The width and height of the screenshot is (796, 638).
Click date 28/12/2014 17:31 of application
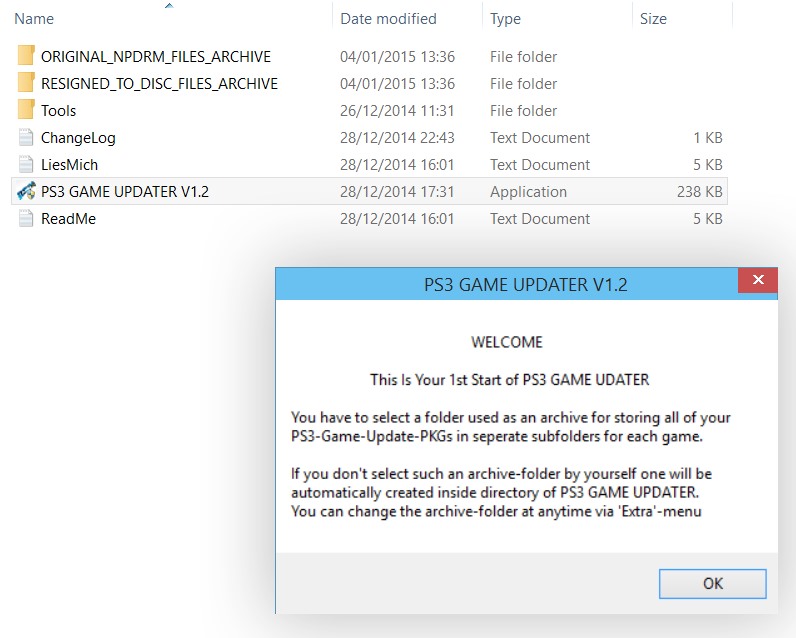click(x=397, y=191)
